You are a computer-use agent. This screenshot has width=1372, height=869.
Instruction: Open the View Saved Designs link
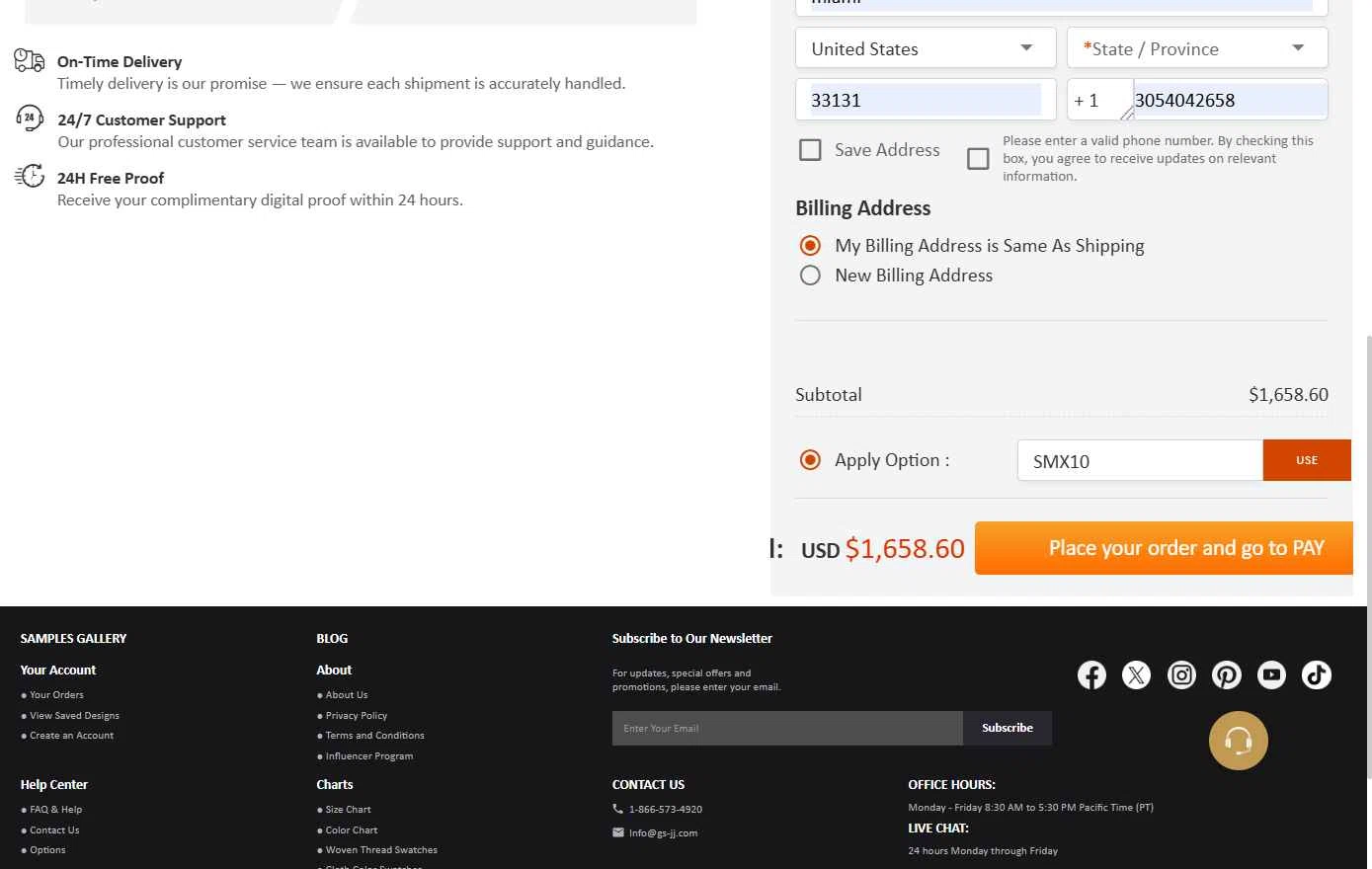point(74,716)
